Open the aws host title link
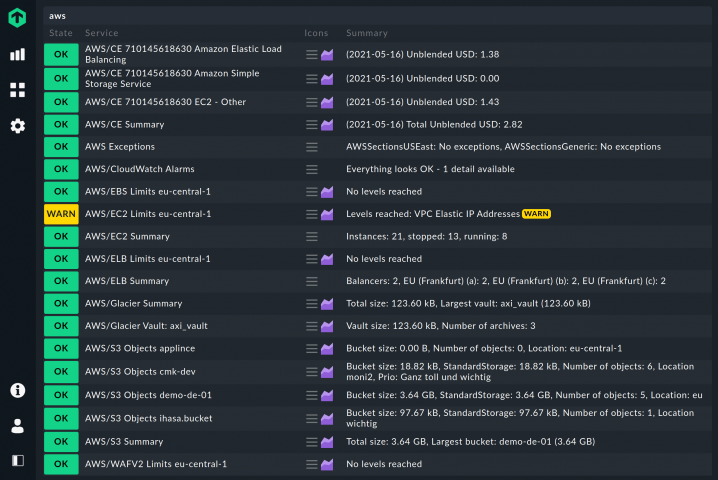718x480 pixels. (57, 16)
